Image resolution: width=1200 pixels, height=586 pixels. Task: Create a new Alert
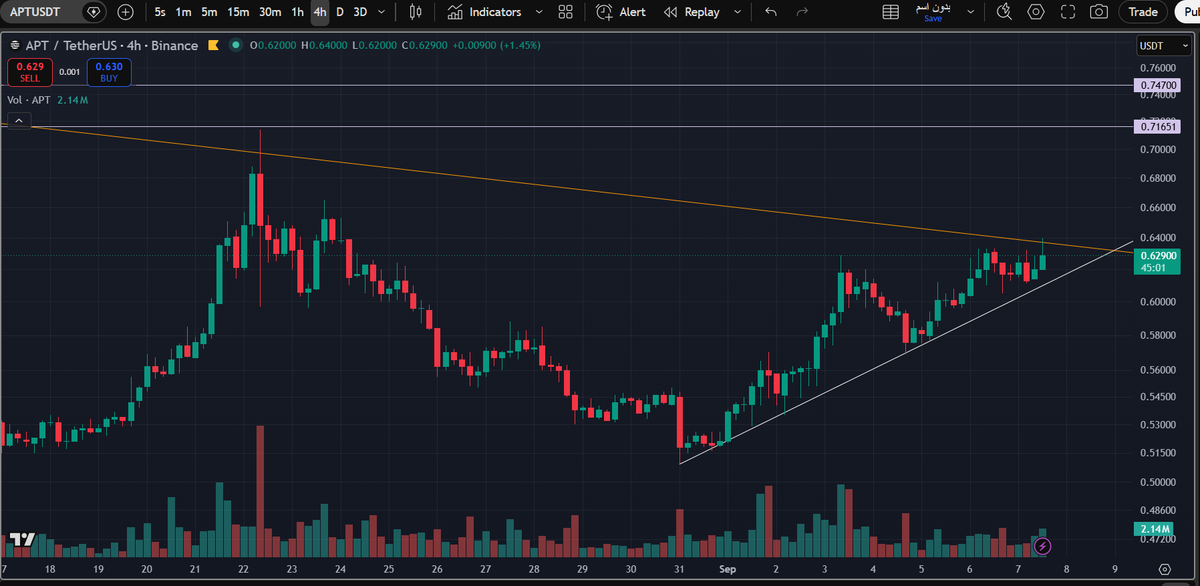[621, 12]
